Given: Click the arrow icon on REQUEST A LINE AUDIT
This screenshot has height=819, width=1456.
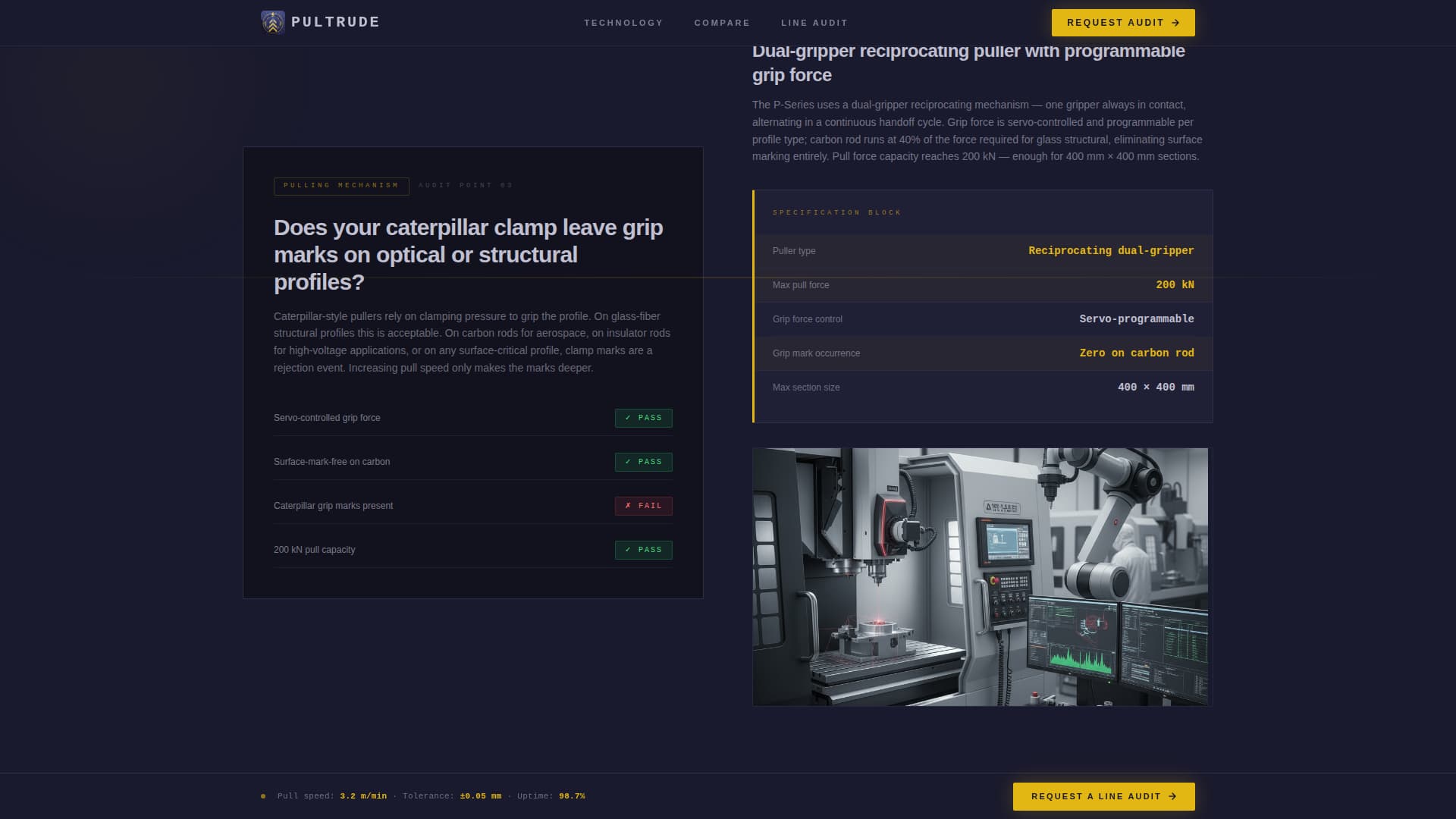Looking at the screenshot, I should click(x=1172, y=796).
